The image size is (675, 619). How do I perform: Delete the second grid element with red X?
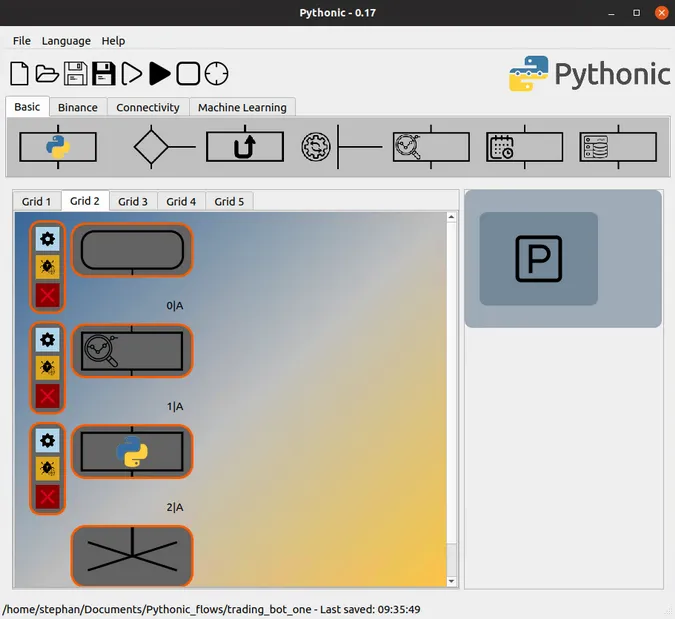(x=47, y=396)
